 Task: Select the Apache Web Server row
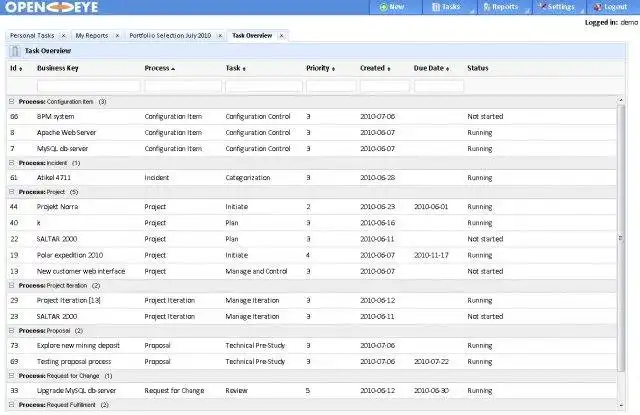coord(312,133)
